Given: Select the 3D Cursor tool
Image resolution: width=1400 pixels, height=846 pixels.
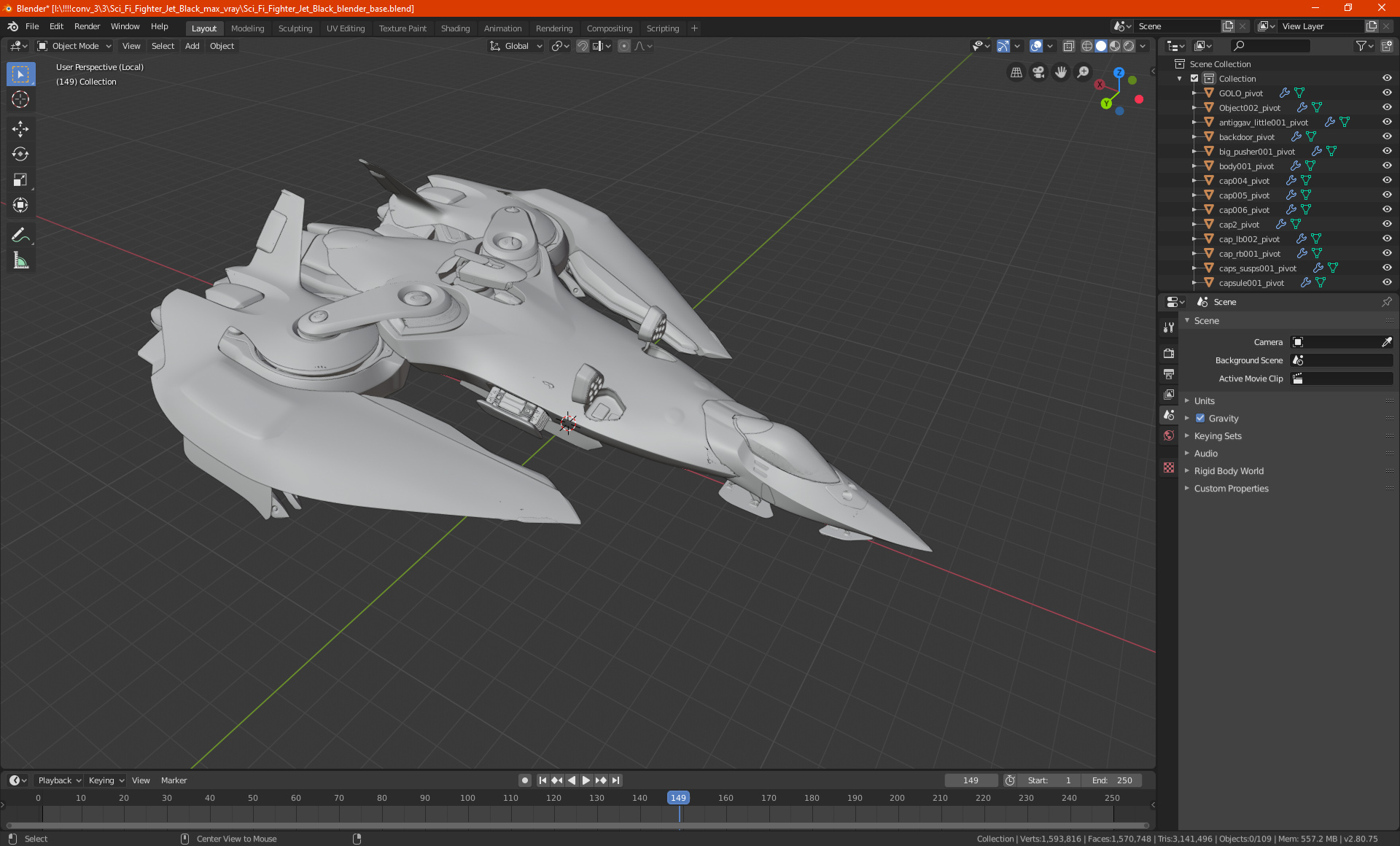Looking at the screenshot, I should pos(20,99).
